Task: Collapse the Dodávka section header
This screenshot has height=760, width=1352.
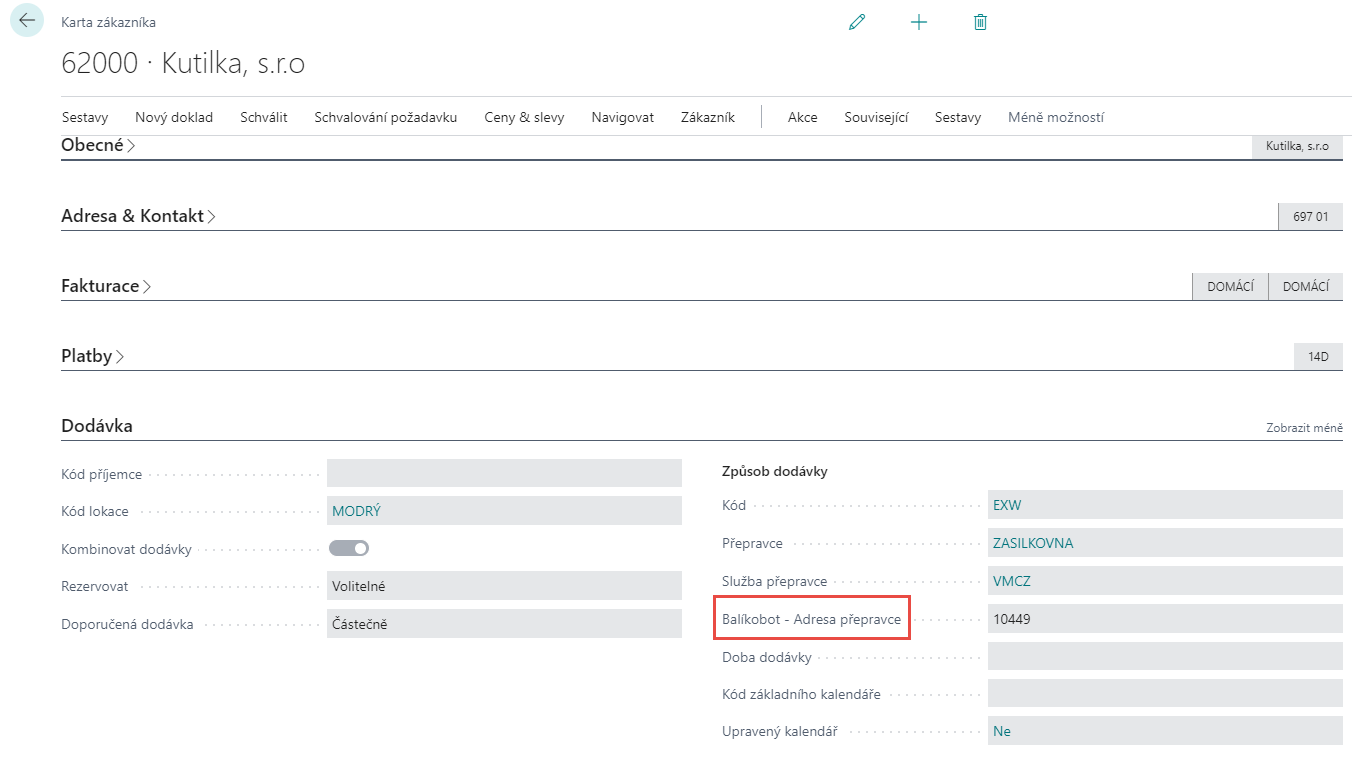Action: tap(97, 426)
